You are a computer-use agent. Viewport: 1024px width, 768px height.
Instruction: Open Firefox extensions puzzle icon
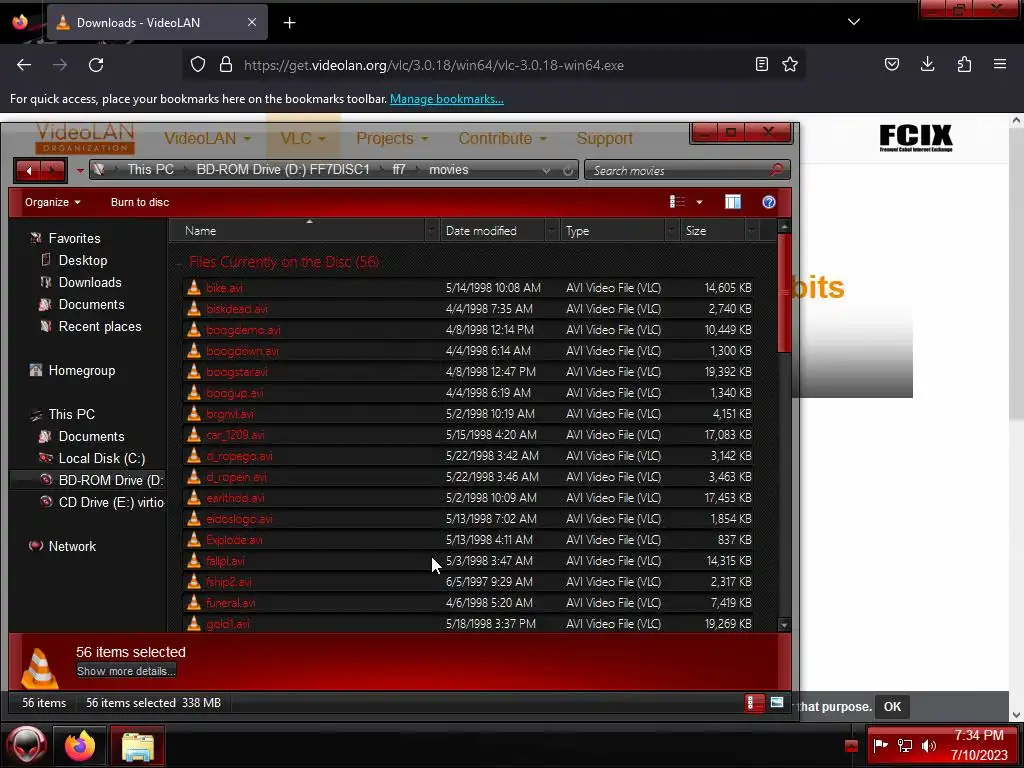point(964,64)
